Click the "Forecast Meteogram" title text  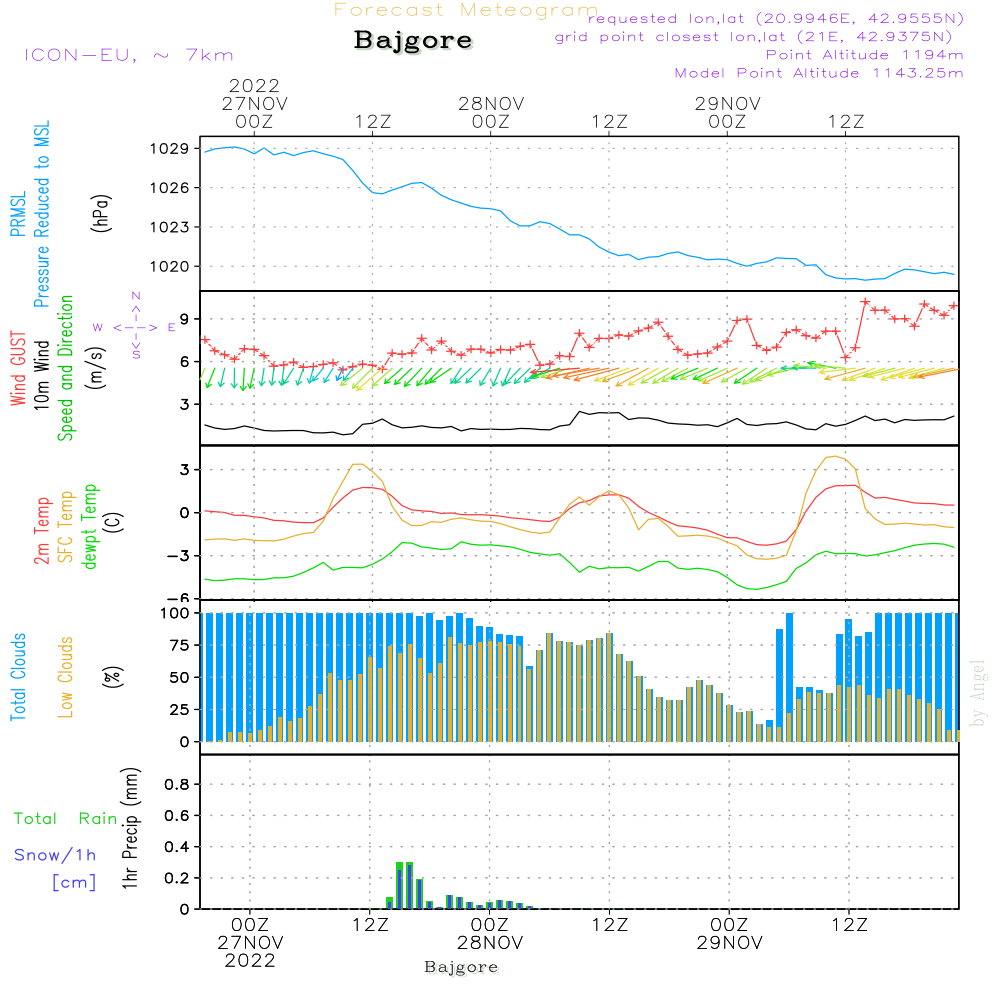466,10
